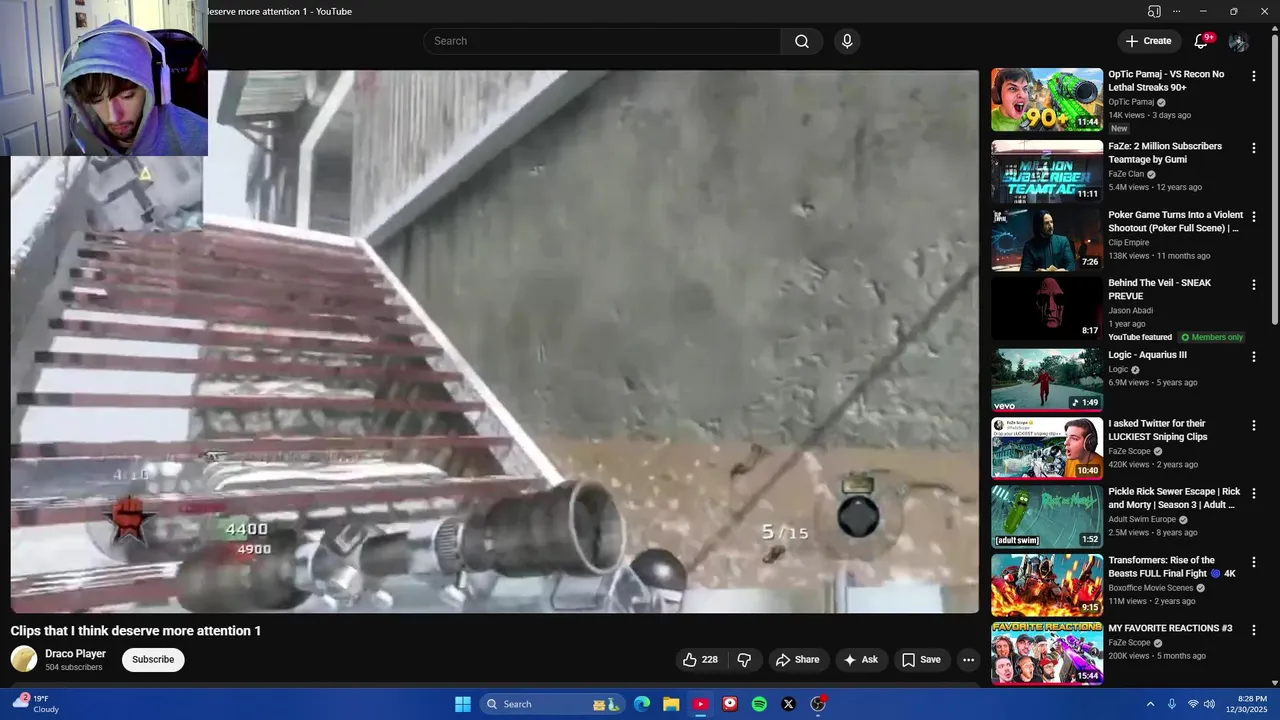Save video to a playlist
The height and width of the screenshot is (720, 1280).
(x=921, y=660)
